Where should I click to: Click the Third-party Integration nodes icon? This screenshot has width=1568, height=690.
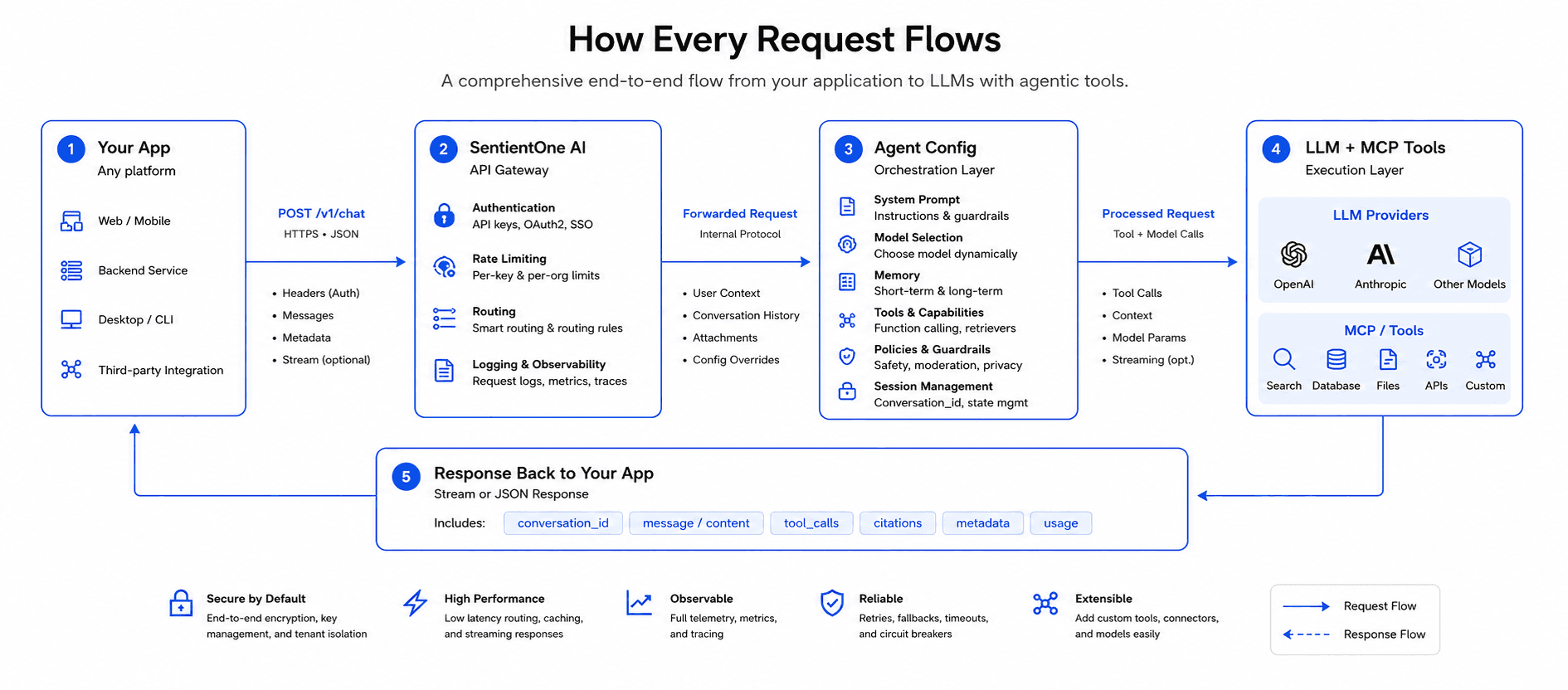click(71, 370)
